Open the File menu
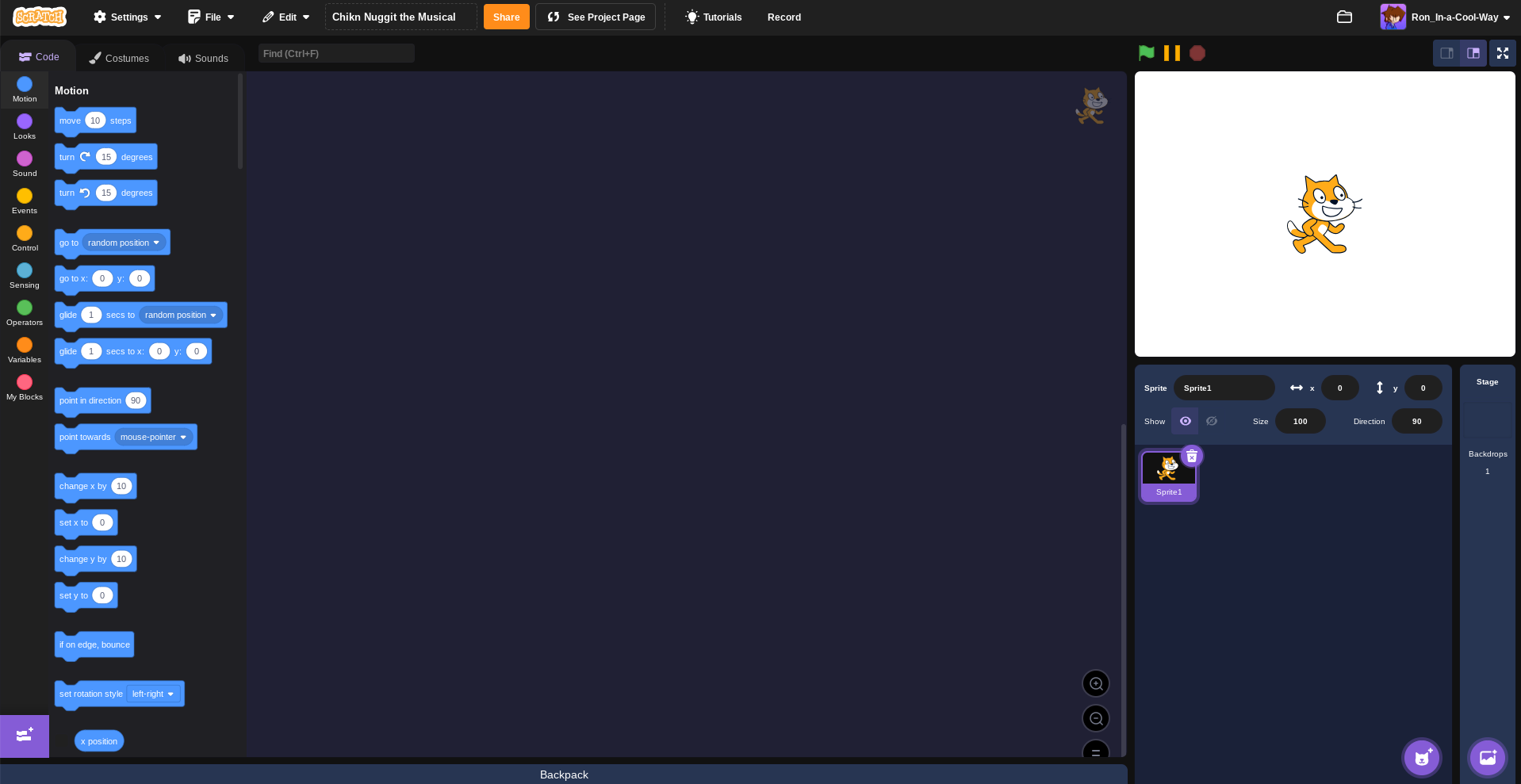 (x=210, y=17)
